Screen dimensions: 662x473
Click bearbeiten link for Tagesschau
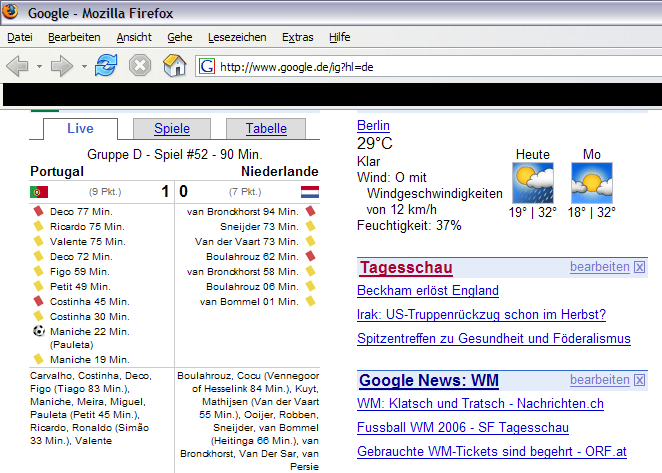coord(600,267)
